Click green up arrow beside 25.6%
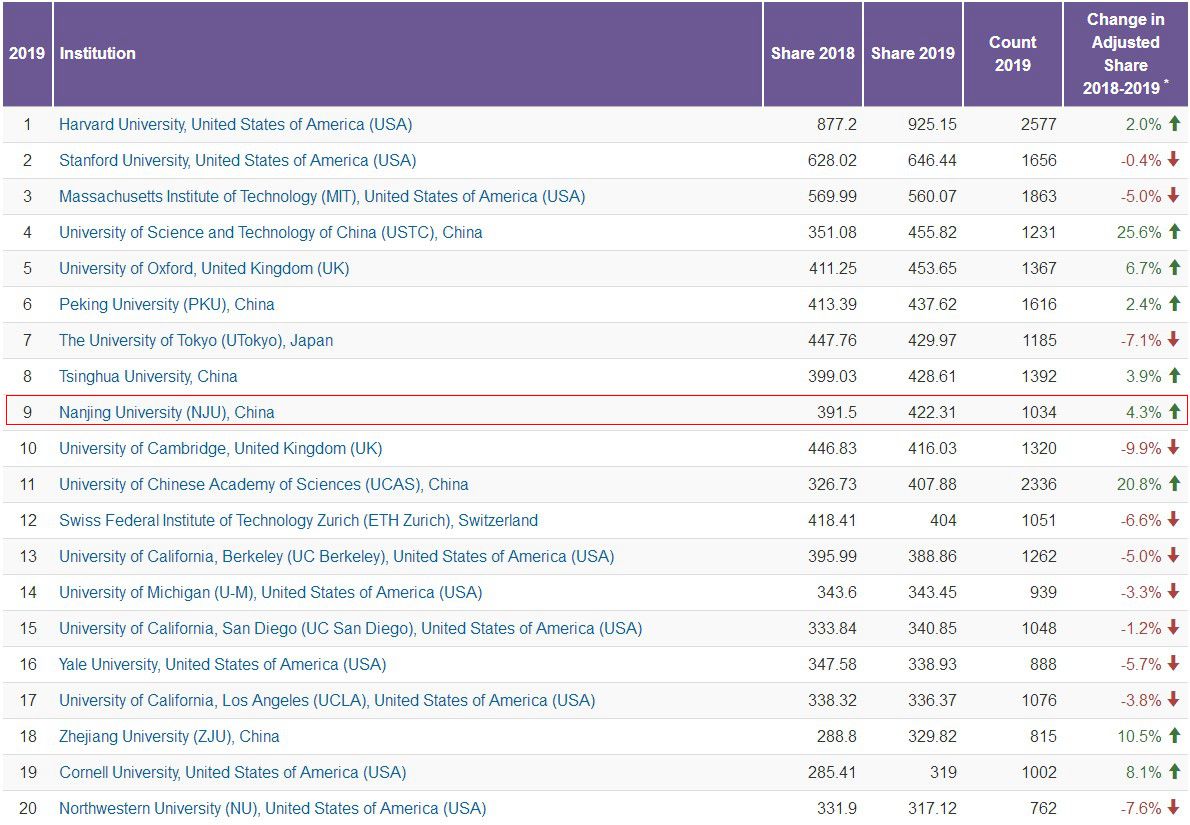The width and height of the screenshot is (1190, 825). pos(1174,232)
